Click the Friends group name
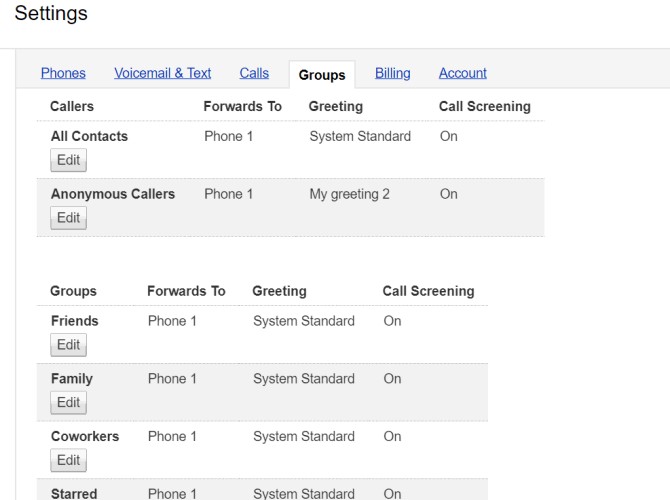 [75, 321]
